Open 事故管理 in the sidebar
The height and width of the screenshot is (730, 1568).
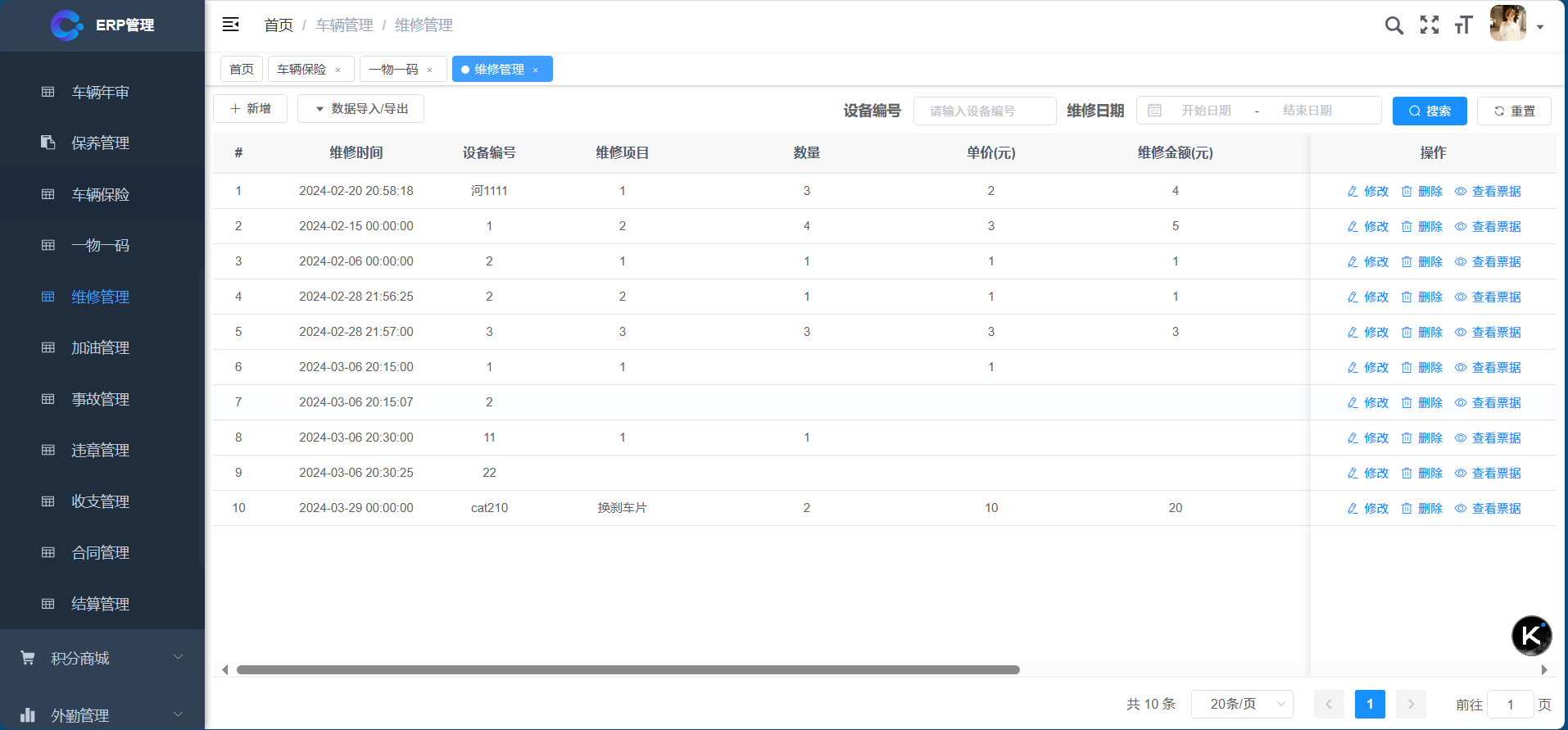102,399
